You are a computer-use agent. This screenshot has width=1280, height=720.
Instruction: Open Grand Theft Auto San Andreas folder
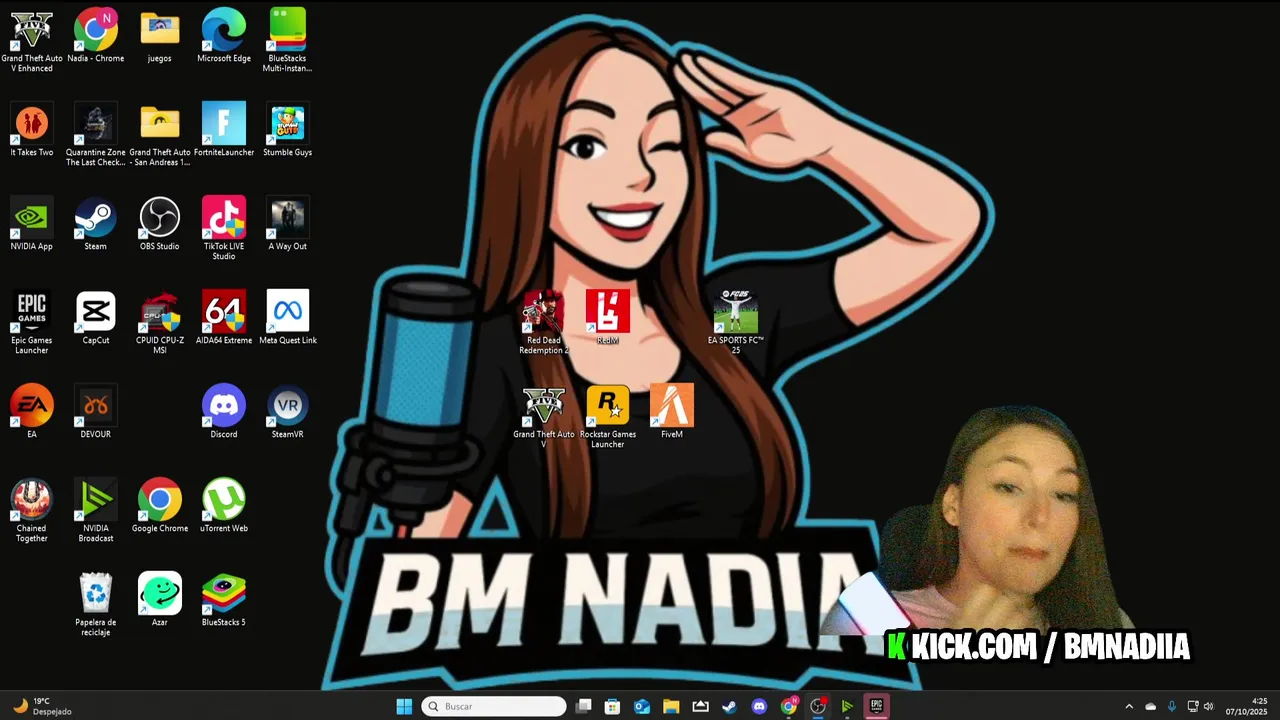tap(160, 135)
